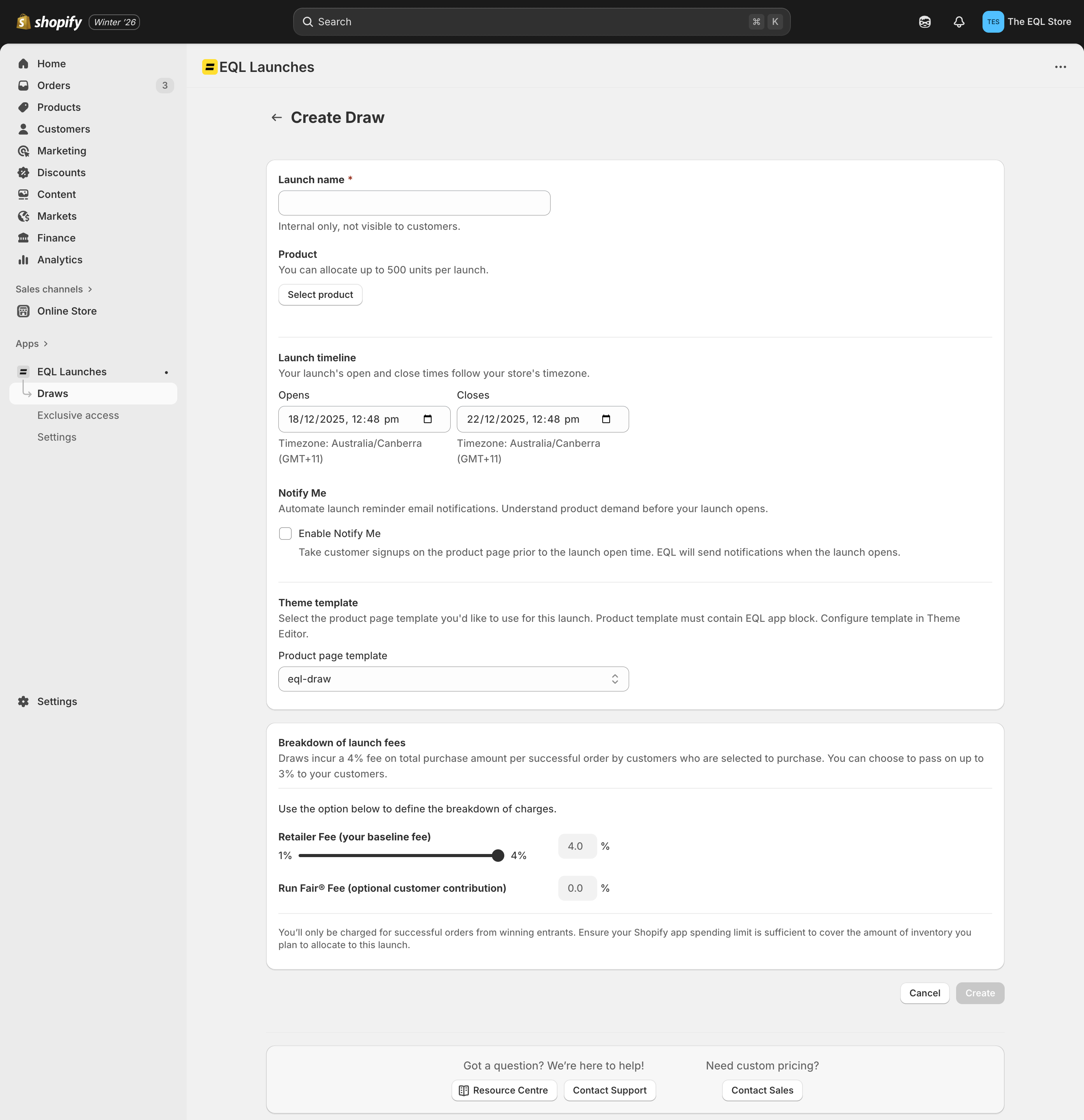
Task: Expand the Apps section
Action: click(31, 343)
